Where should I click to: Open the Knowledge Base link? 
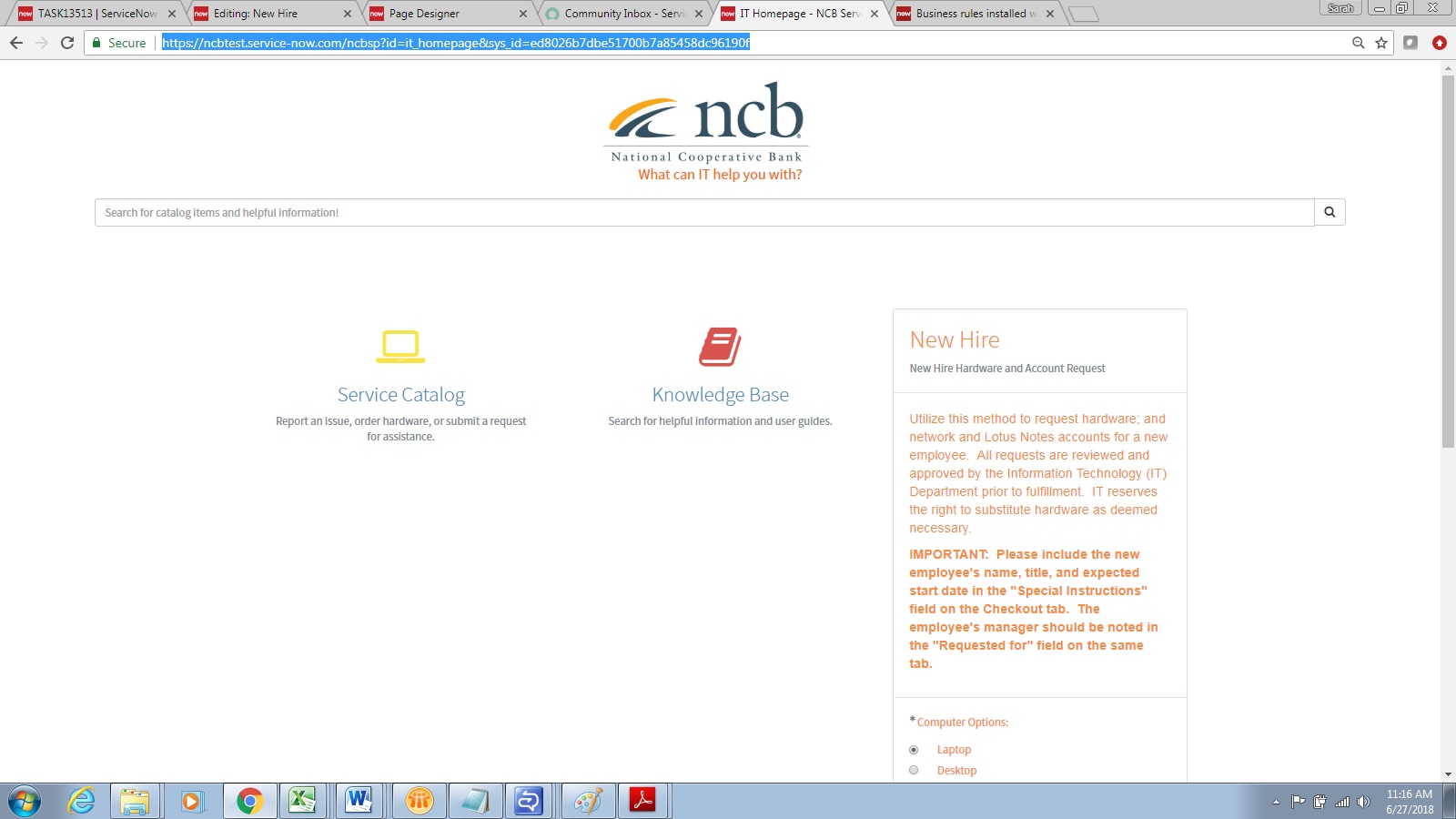(721, 395)
